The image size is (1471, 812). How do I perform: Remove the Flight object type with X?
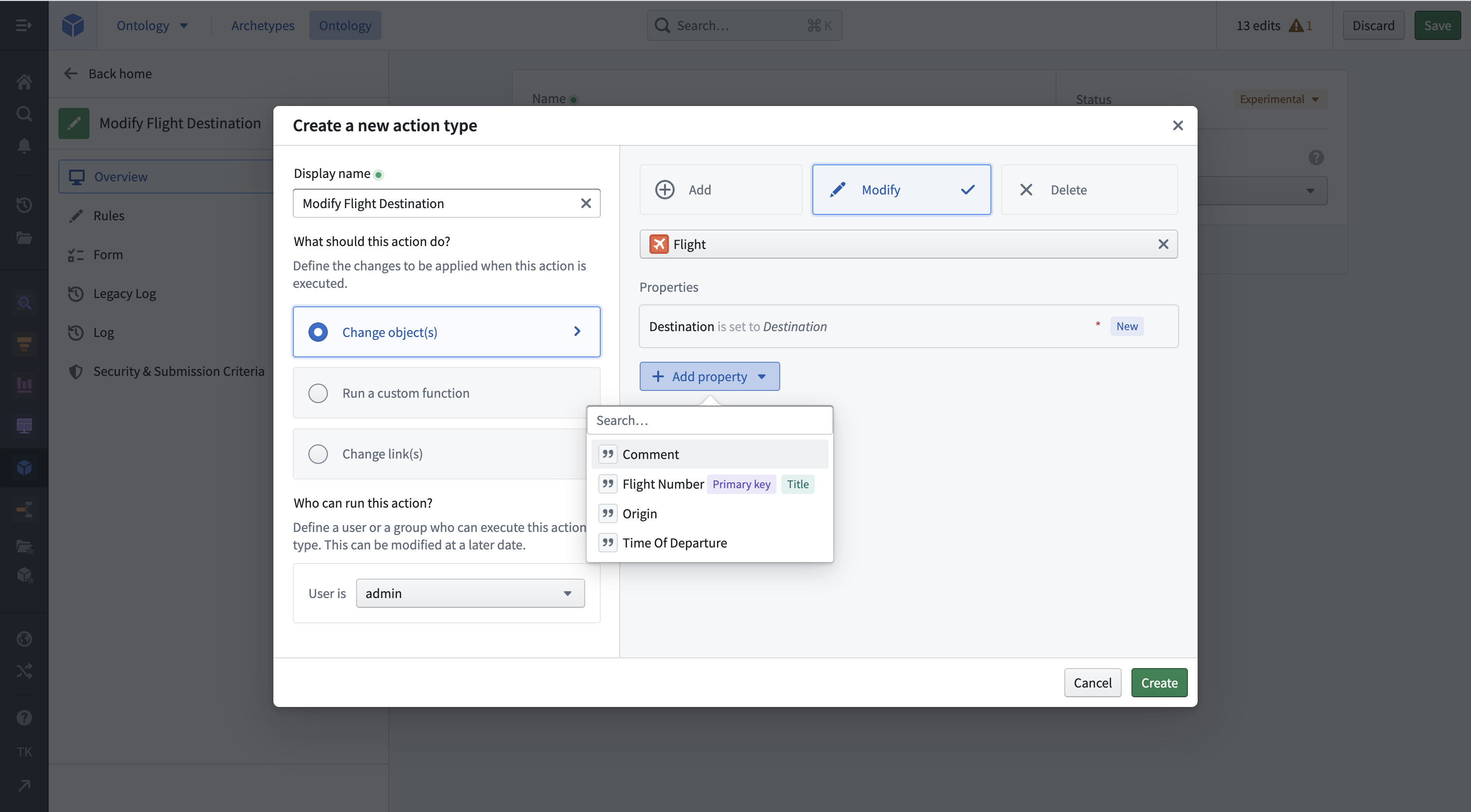[x=1163, y=244]
